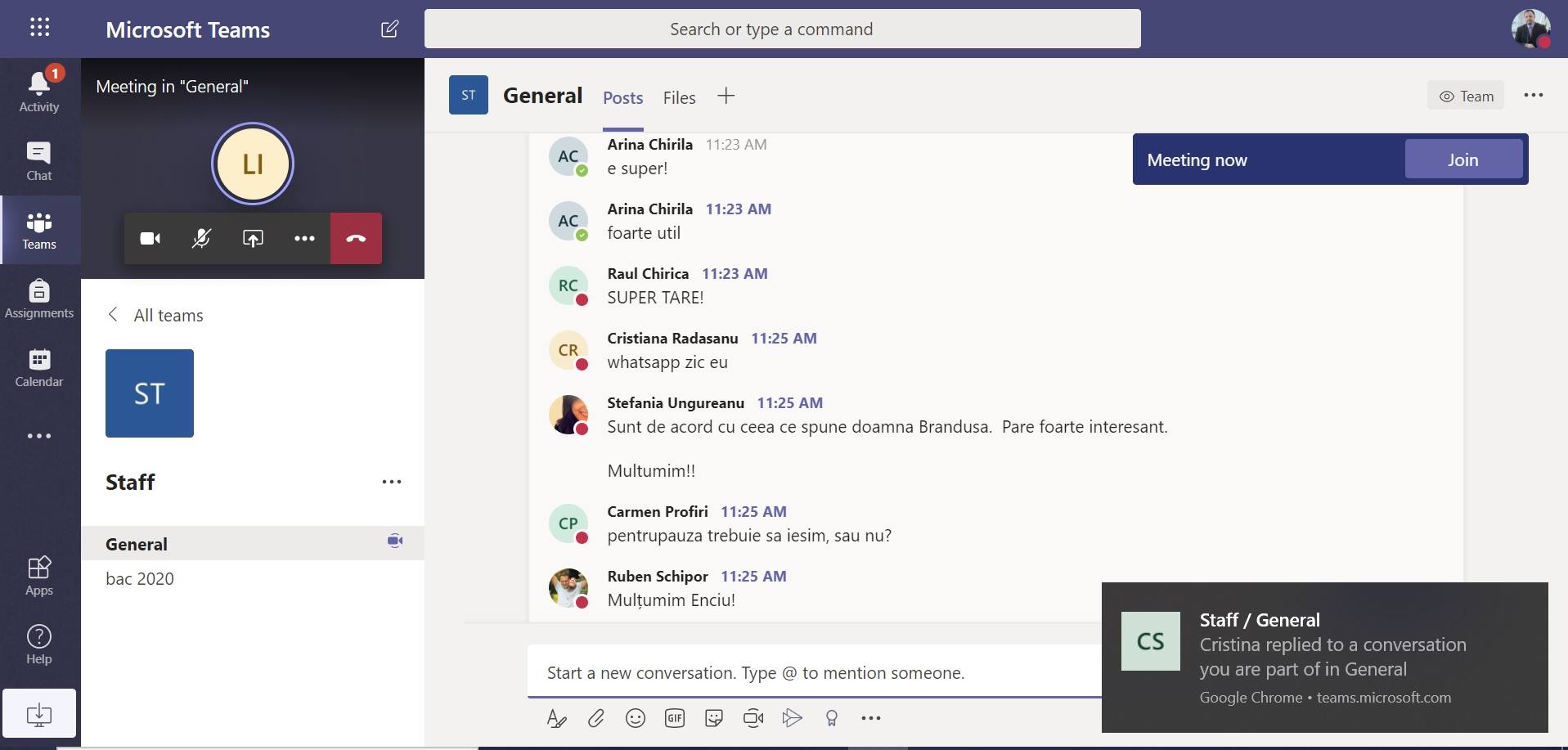
Task: Unmute the microphone in meeting
Action: coord(201,238)
